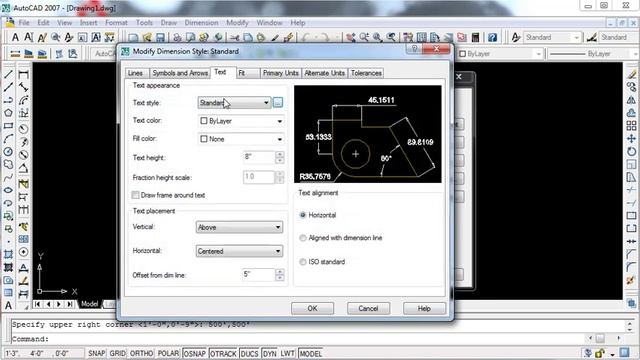Viewport: 640px width, 360px height.
Task: Switch to the Symbols and Arrows tab
Action: pyautogui.click(x=180, y=73)
